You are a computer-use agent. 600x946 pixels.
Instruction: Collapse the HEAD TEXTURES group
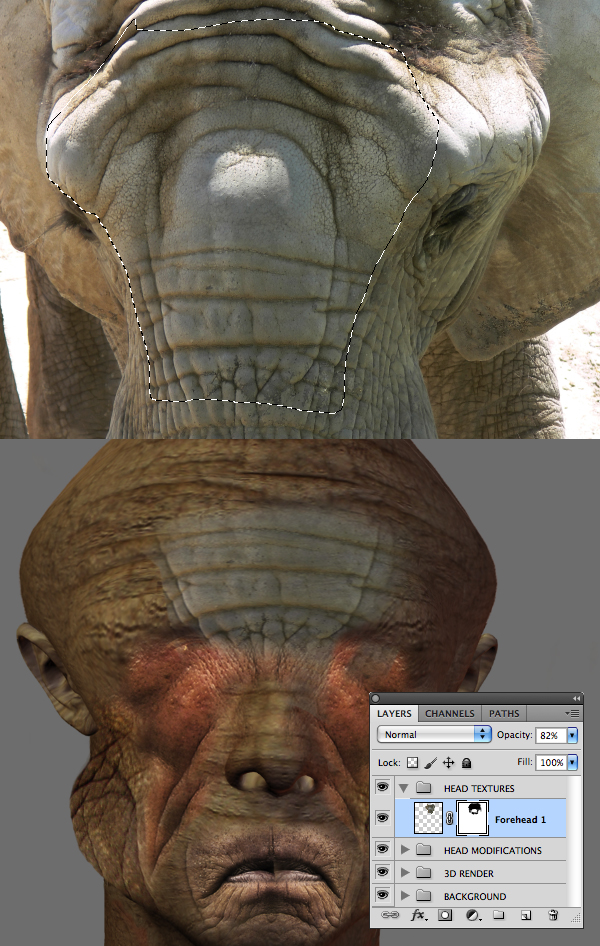[x=404, y=788]
